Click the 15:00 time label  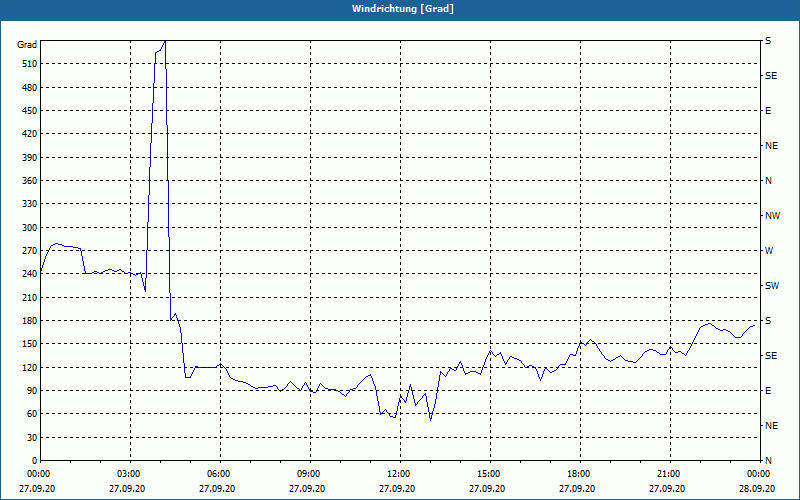(490, 474)
